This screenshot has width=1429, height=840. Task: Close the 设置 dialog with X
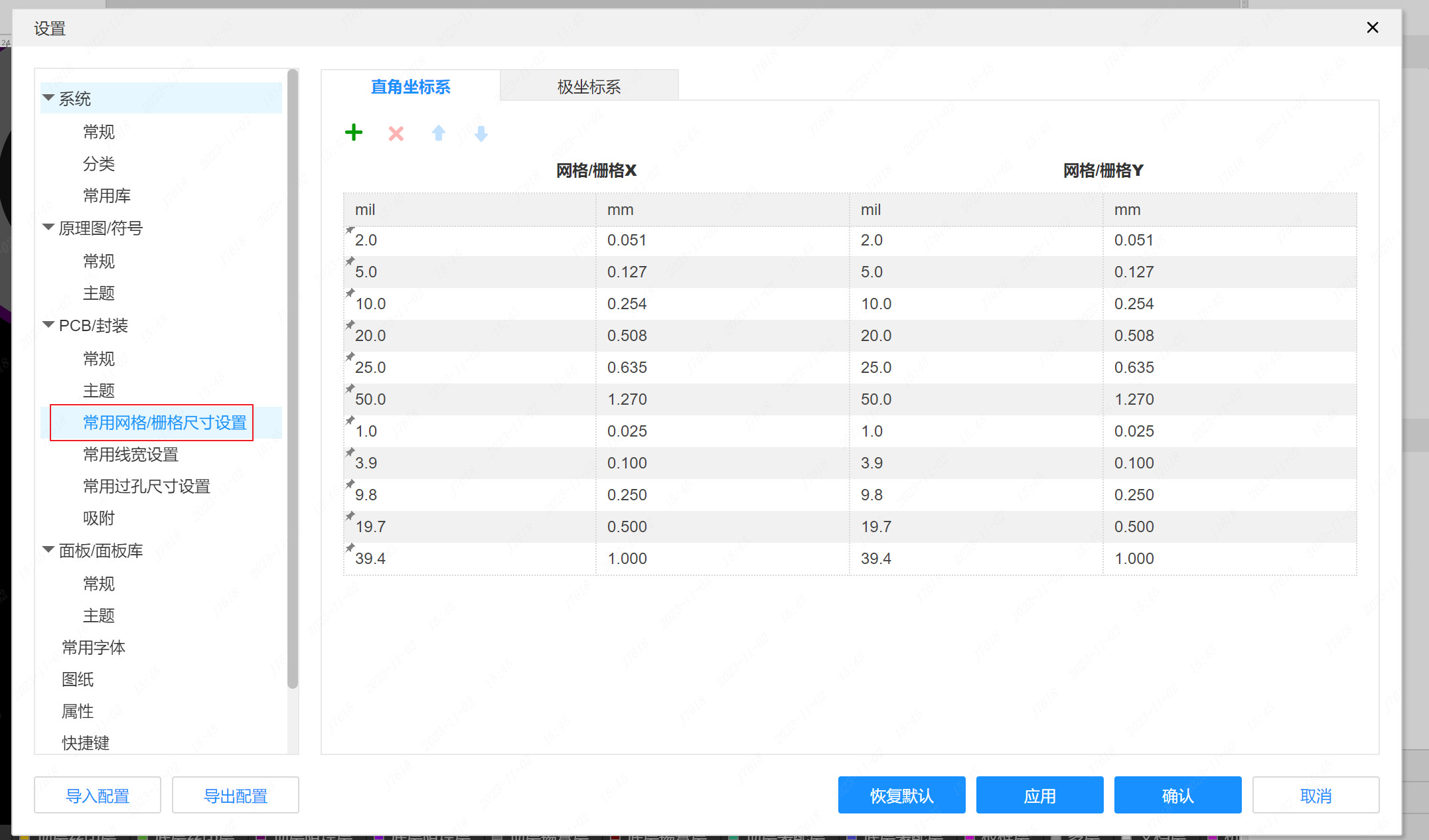point(1373,27)
